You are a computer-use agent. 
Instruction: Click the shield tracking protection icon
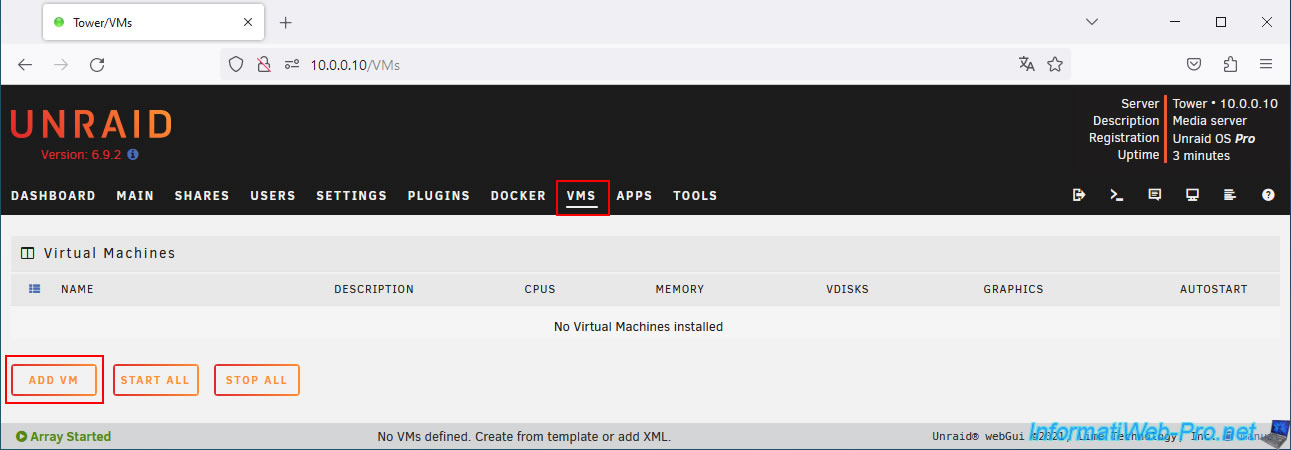[236, 64]
